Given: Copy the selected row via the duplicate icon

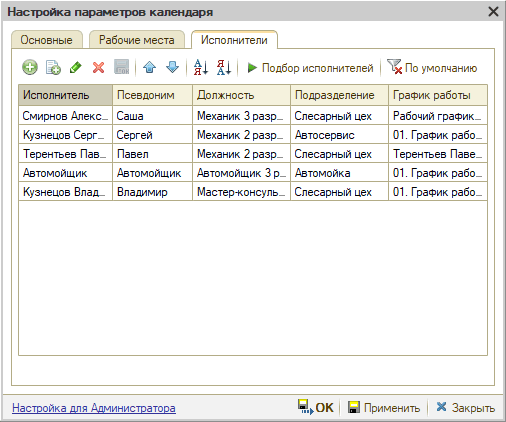Looking at the screenshot, I should (53, 67).
